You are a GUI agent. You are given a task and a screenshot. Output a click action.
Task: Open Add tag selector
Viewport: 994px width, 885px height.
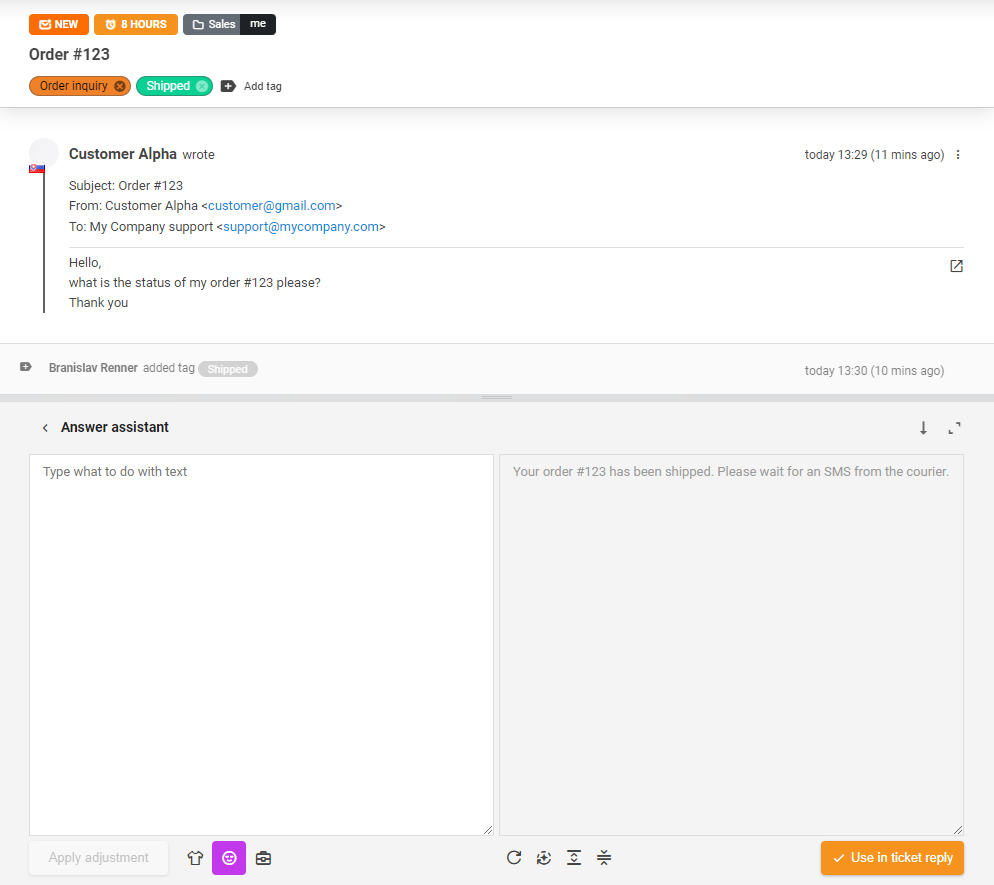[228, 86]
